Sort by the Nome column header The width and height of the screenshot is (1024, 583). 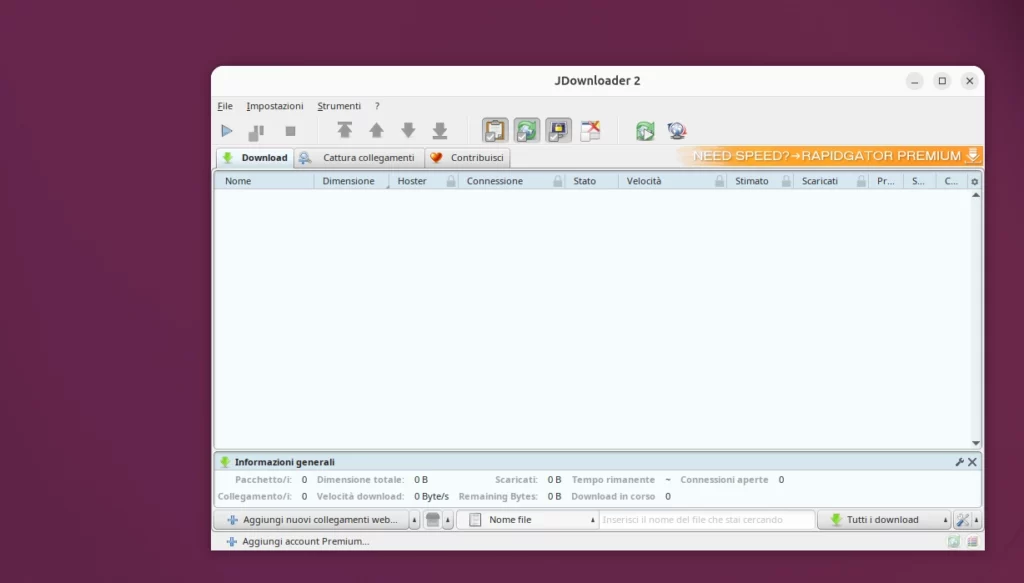264,181
